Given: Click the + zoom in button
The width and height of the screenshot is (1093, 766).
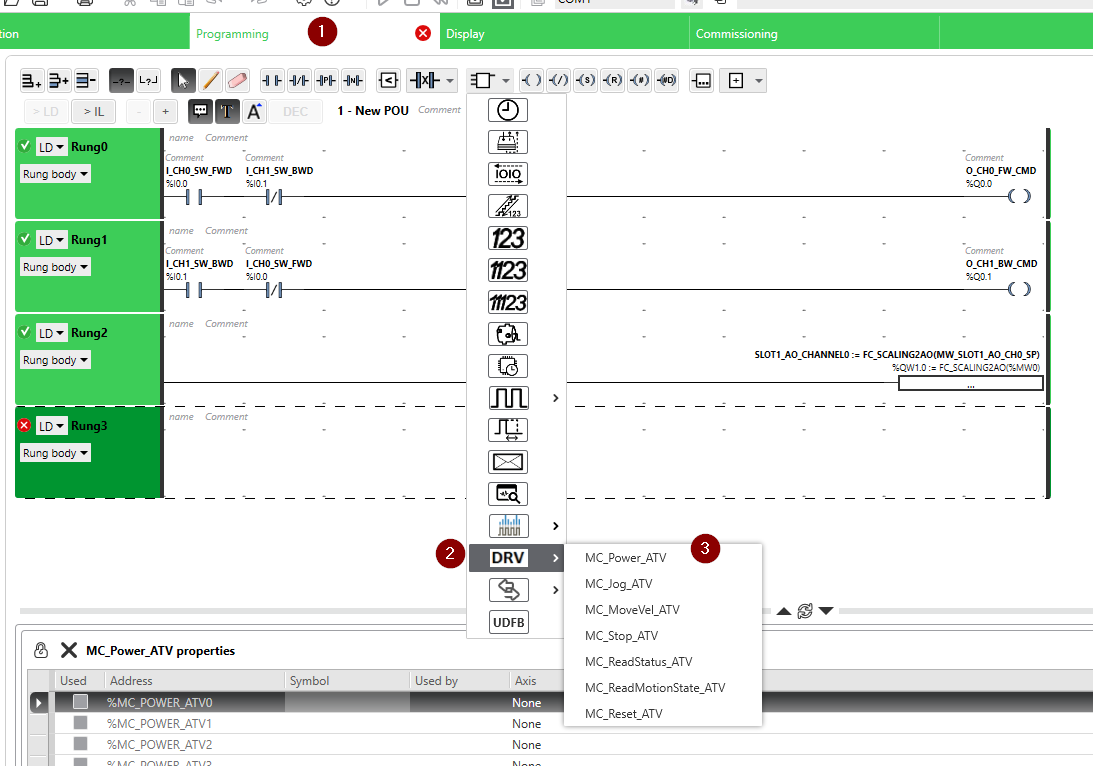Looking at the screenshot, I should point(165,112).
